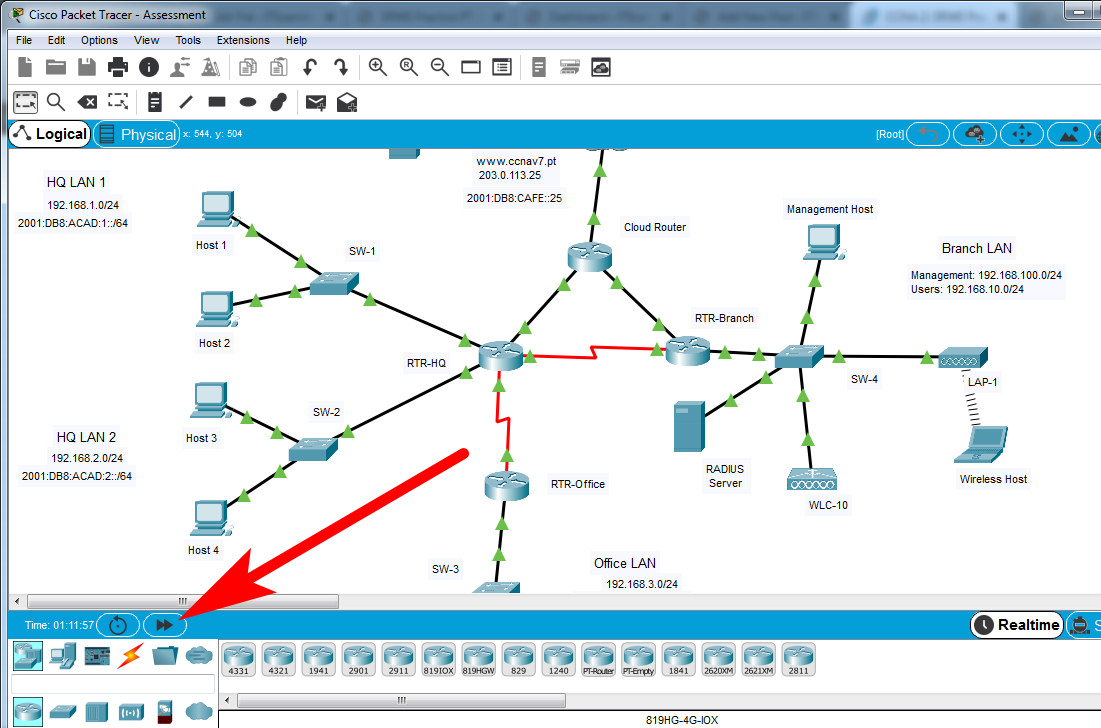Screen dimensions: 1101x728
Task: Zoom in on the workspace
Action: 378,67
